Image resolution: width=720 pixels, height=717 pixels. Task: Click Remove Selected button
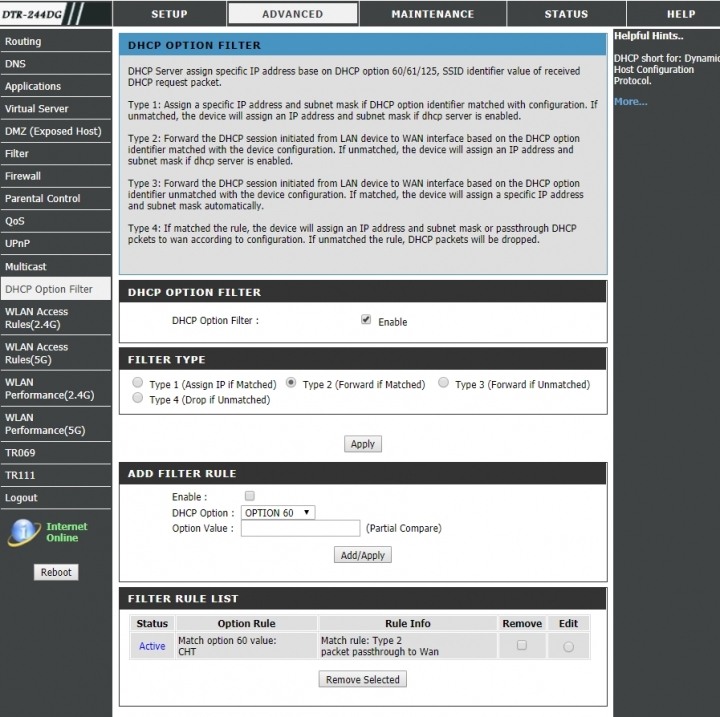click(x=363, y=679)
